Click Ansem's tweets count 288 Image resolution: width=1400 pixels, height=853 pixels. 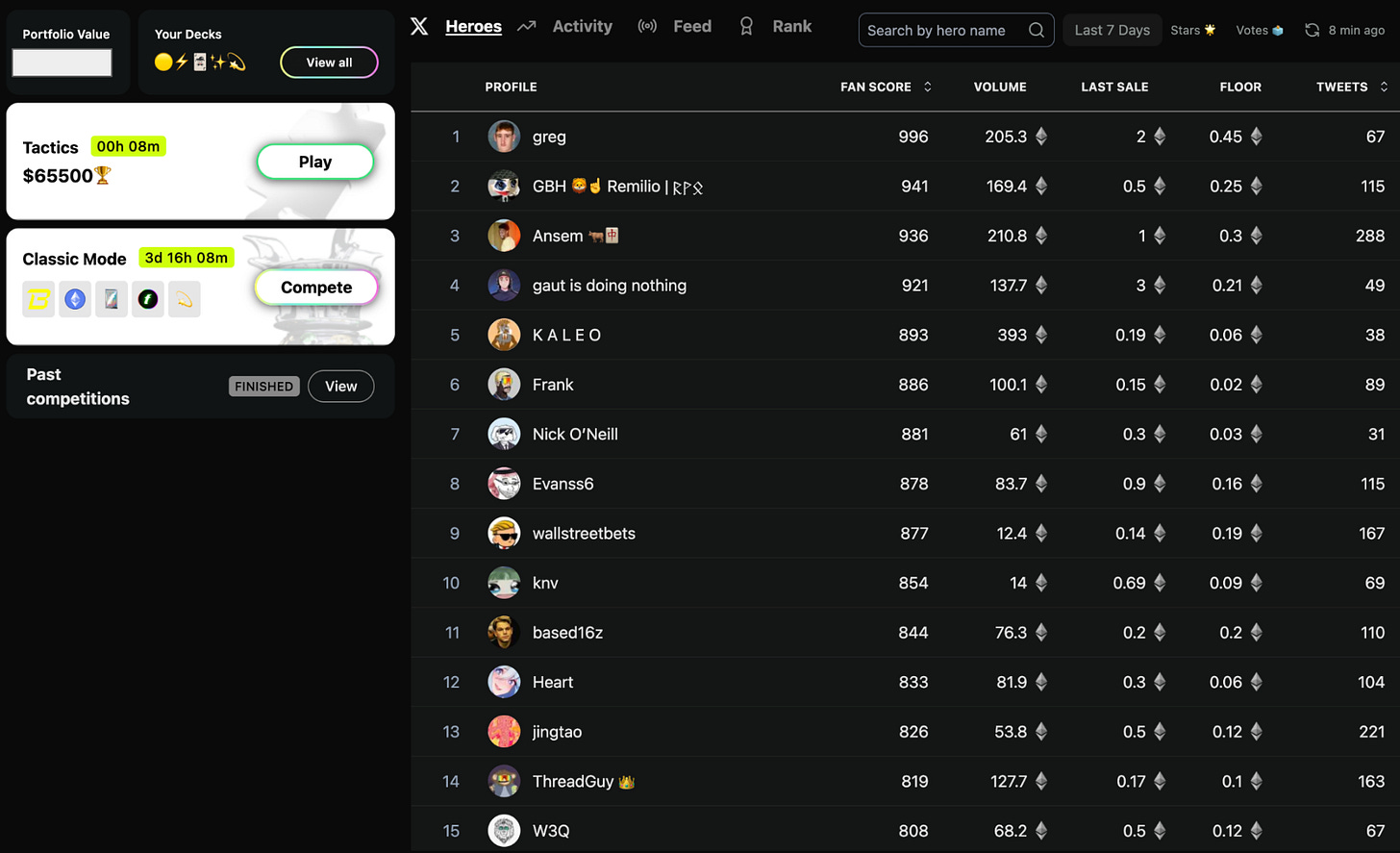[1369, 236]
